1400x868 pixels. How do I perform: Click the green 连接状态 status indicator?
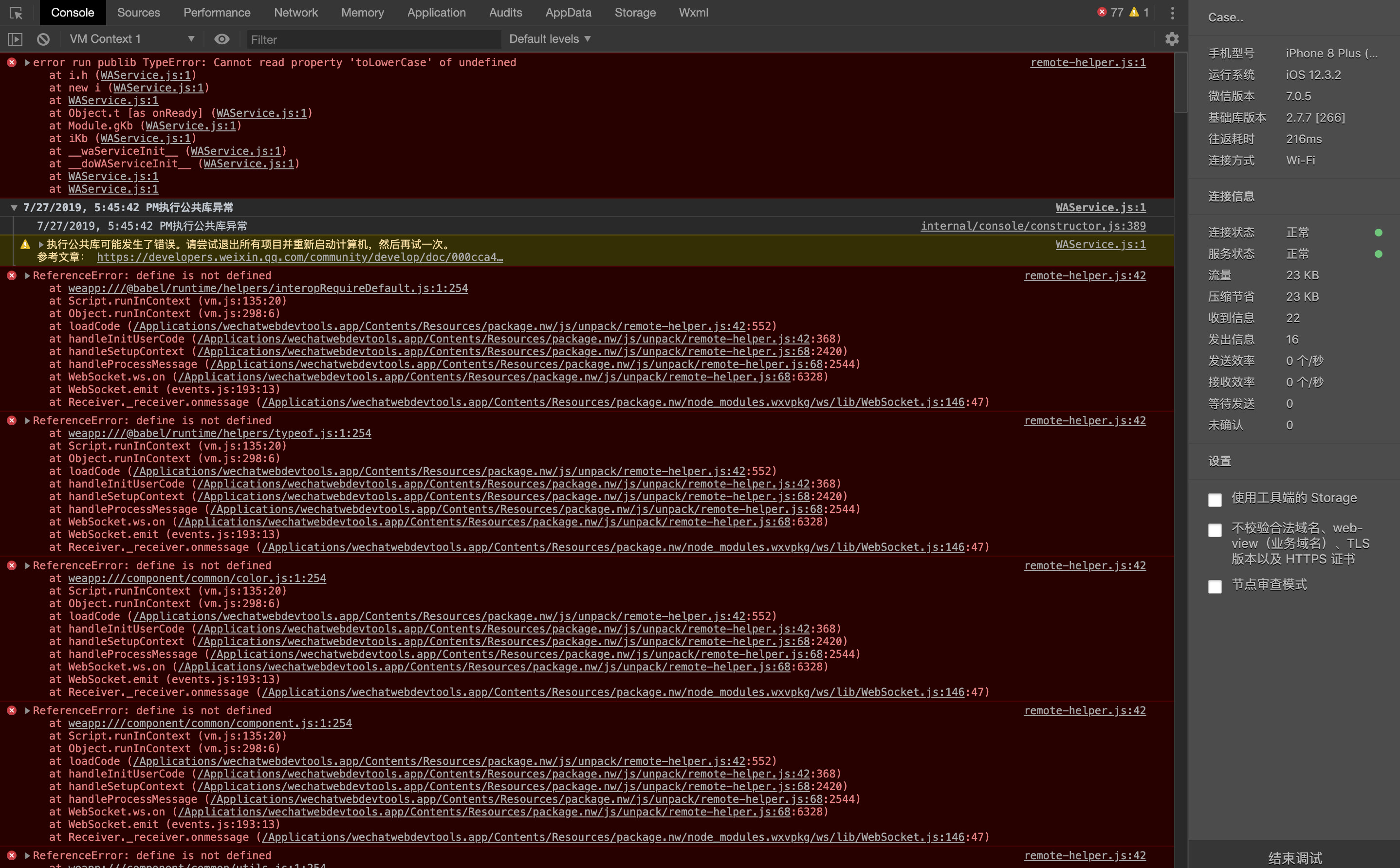click(x=1378, y=233)
